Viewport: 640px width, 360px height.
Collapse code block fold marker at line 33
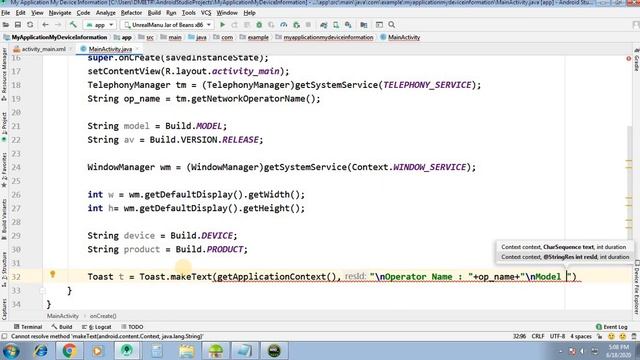pos(42,291)
